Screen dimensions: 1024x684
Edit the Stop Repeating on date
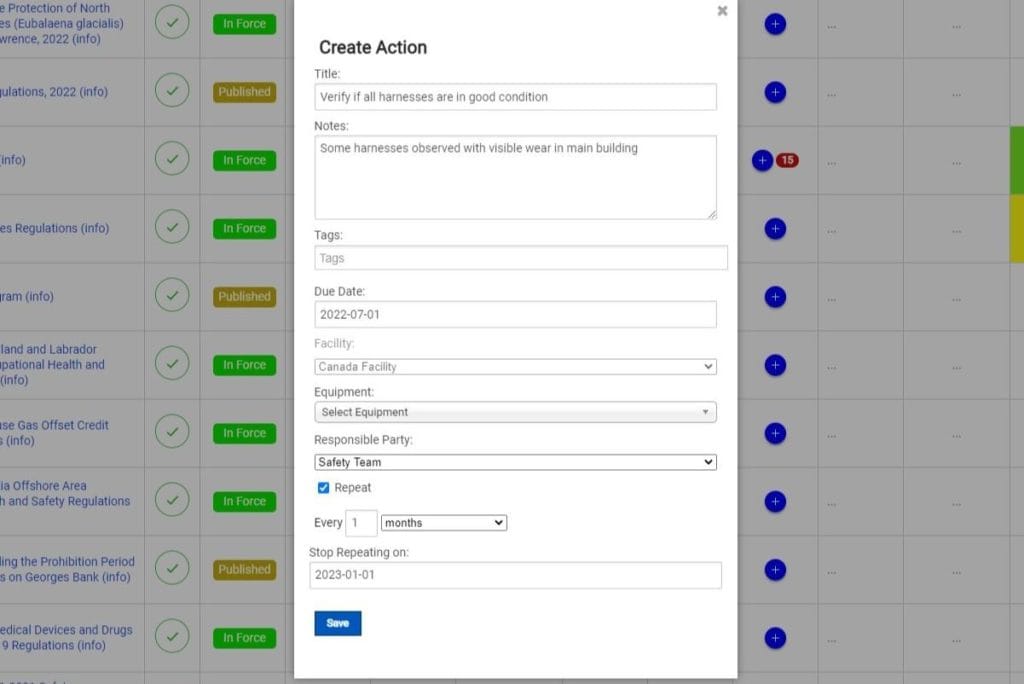coord(515,575)
